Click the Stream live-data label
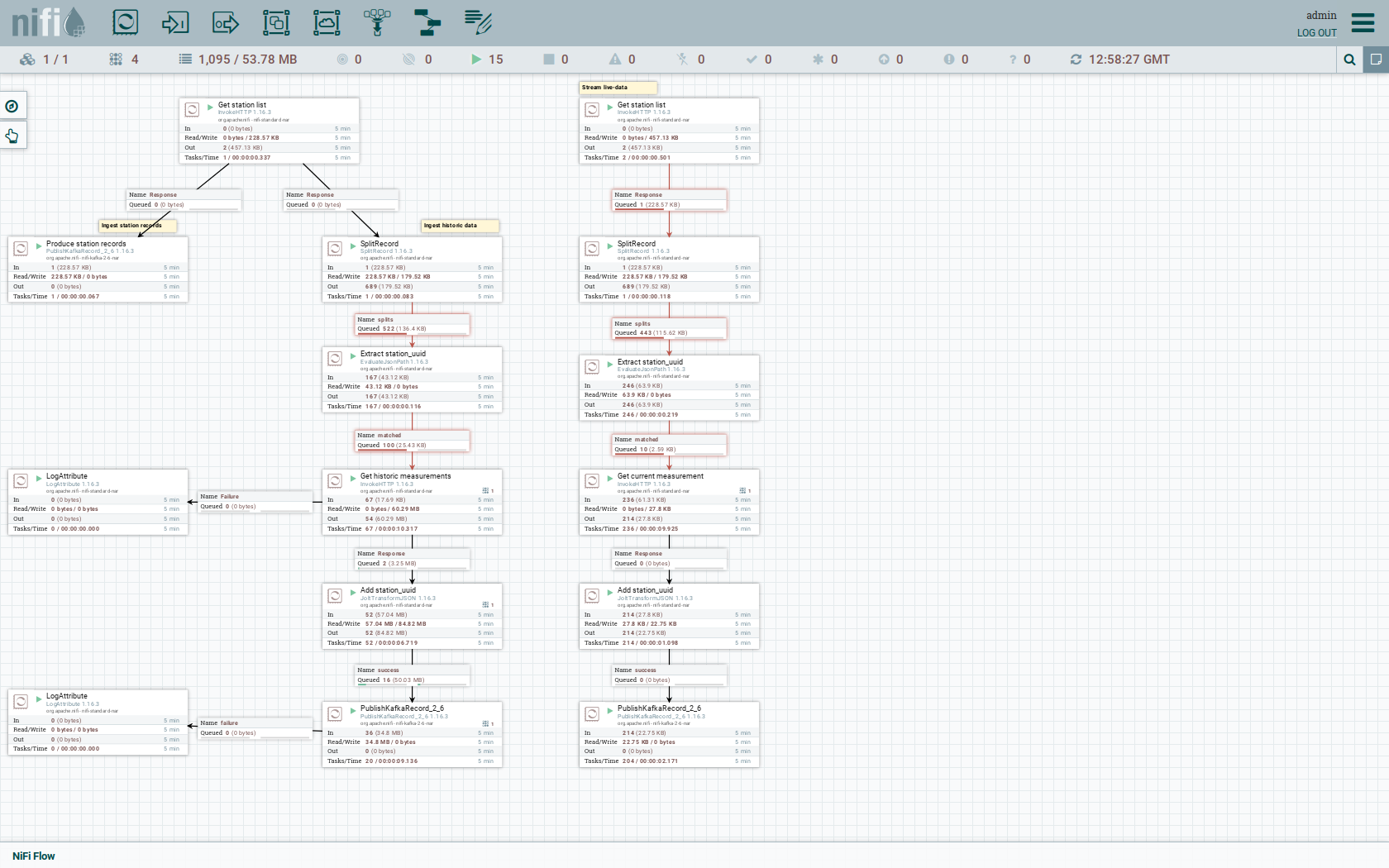 click(x=618, y=88)
